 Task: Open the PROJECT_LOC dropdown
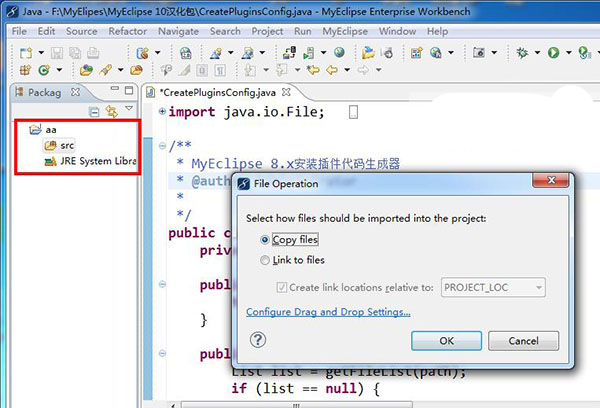493,287
